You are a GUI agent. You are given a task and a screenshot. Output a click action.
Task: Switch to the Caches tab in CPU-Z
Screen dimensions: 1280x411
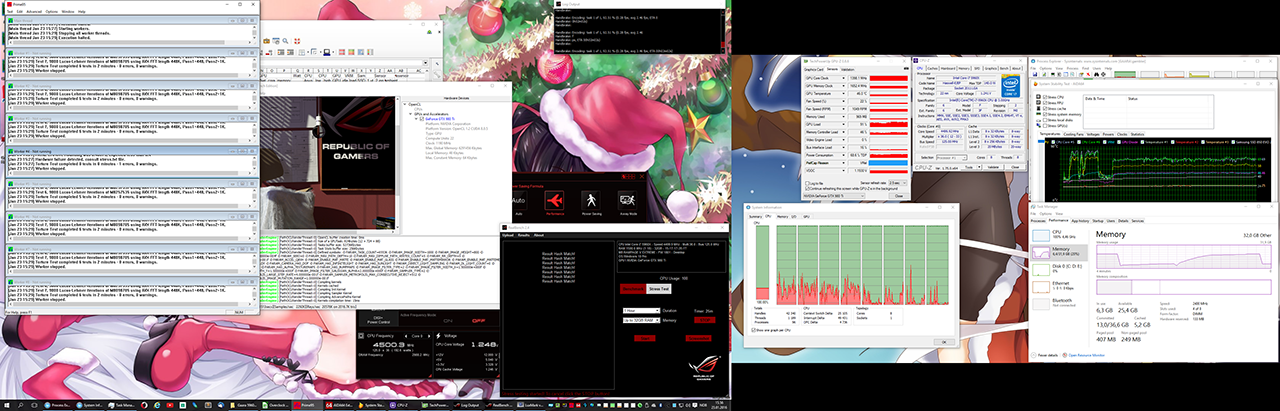pyautogui.click(x=933, y=68)
